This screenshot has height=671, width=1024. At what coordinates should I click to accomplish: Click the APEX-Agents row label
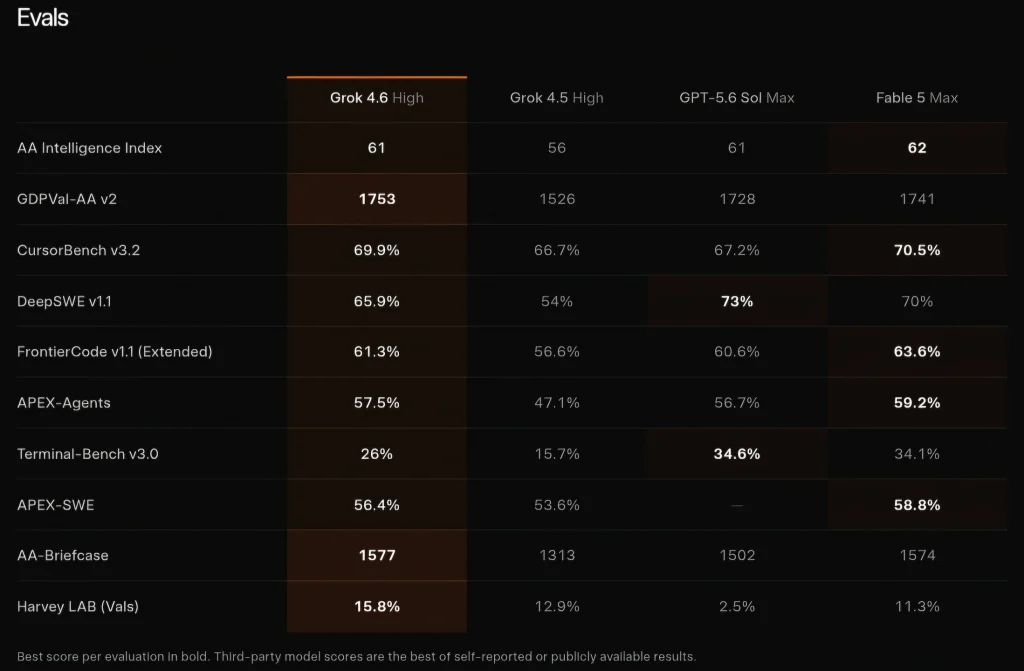pyautogui.click(x=63, y=403)
